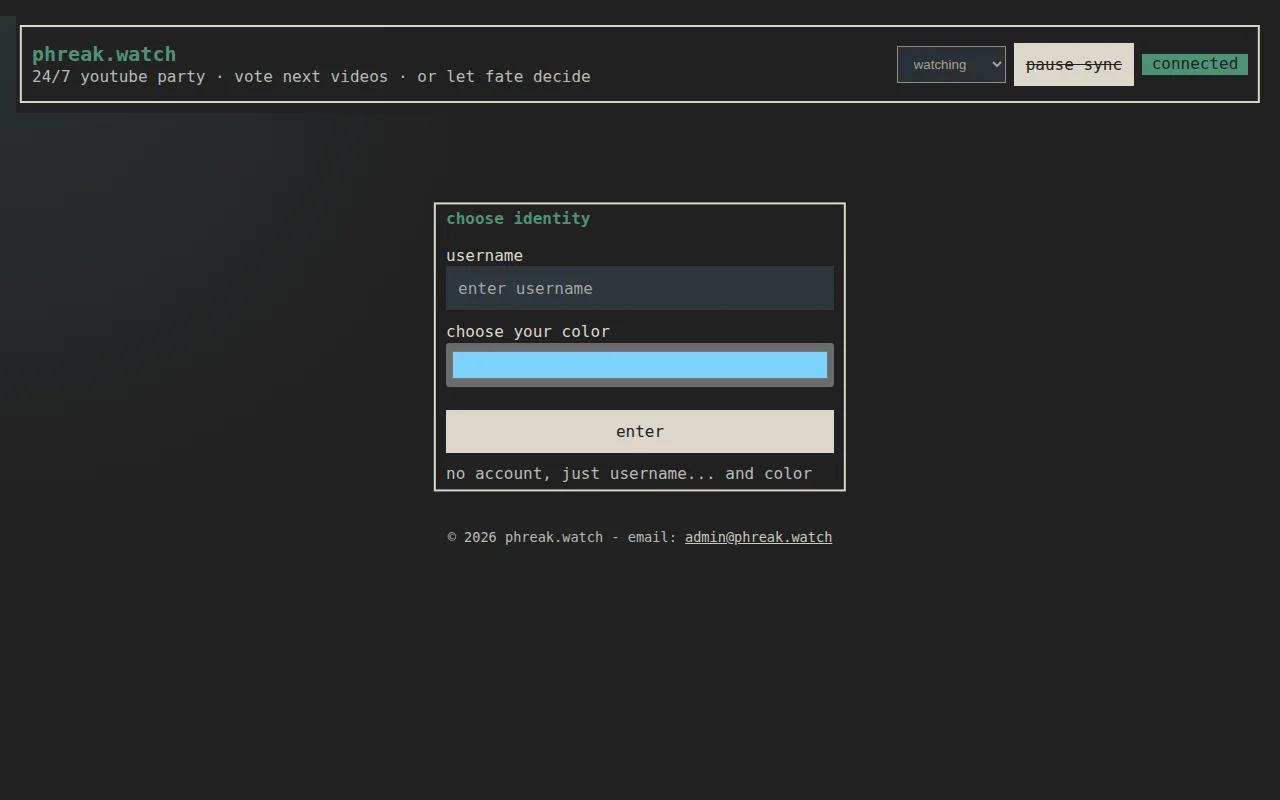Select the phreak.watch site title
Viewport: 1280px width, 800px height.
tap(104, 54)
